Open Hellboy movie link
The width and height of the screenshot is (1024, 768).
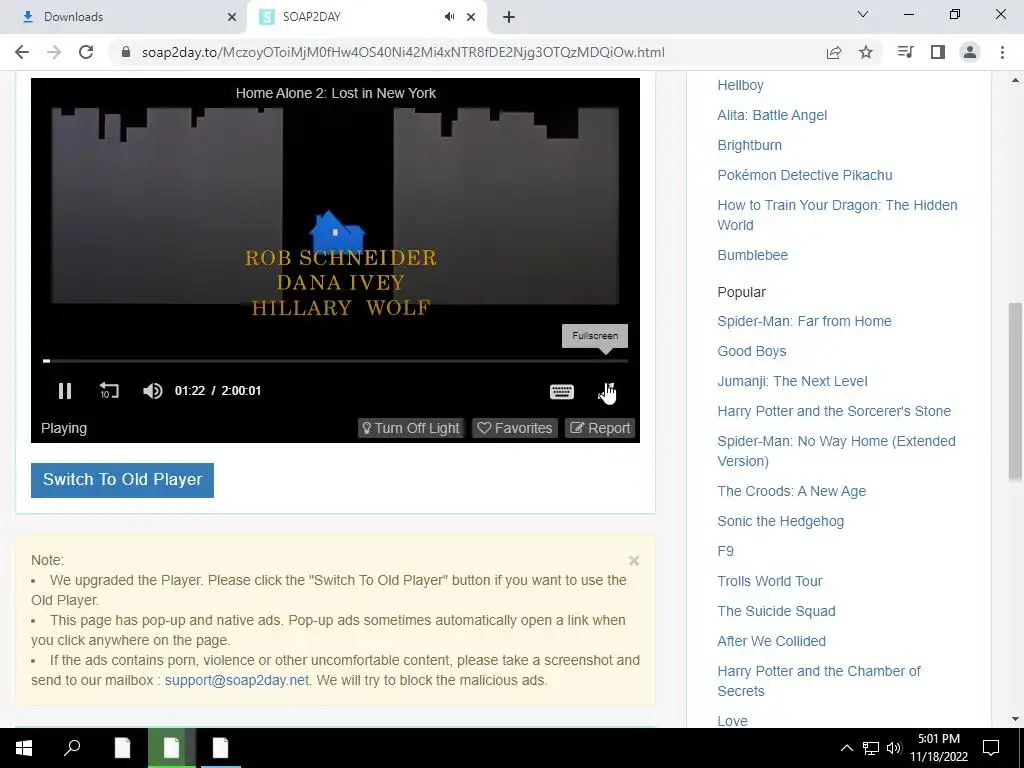coord(741,85)
